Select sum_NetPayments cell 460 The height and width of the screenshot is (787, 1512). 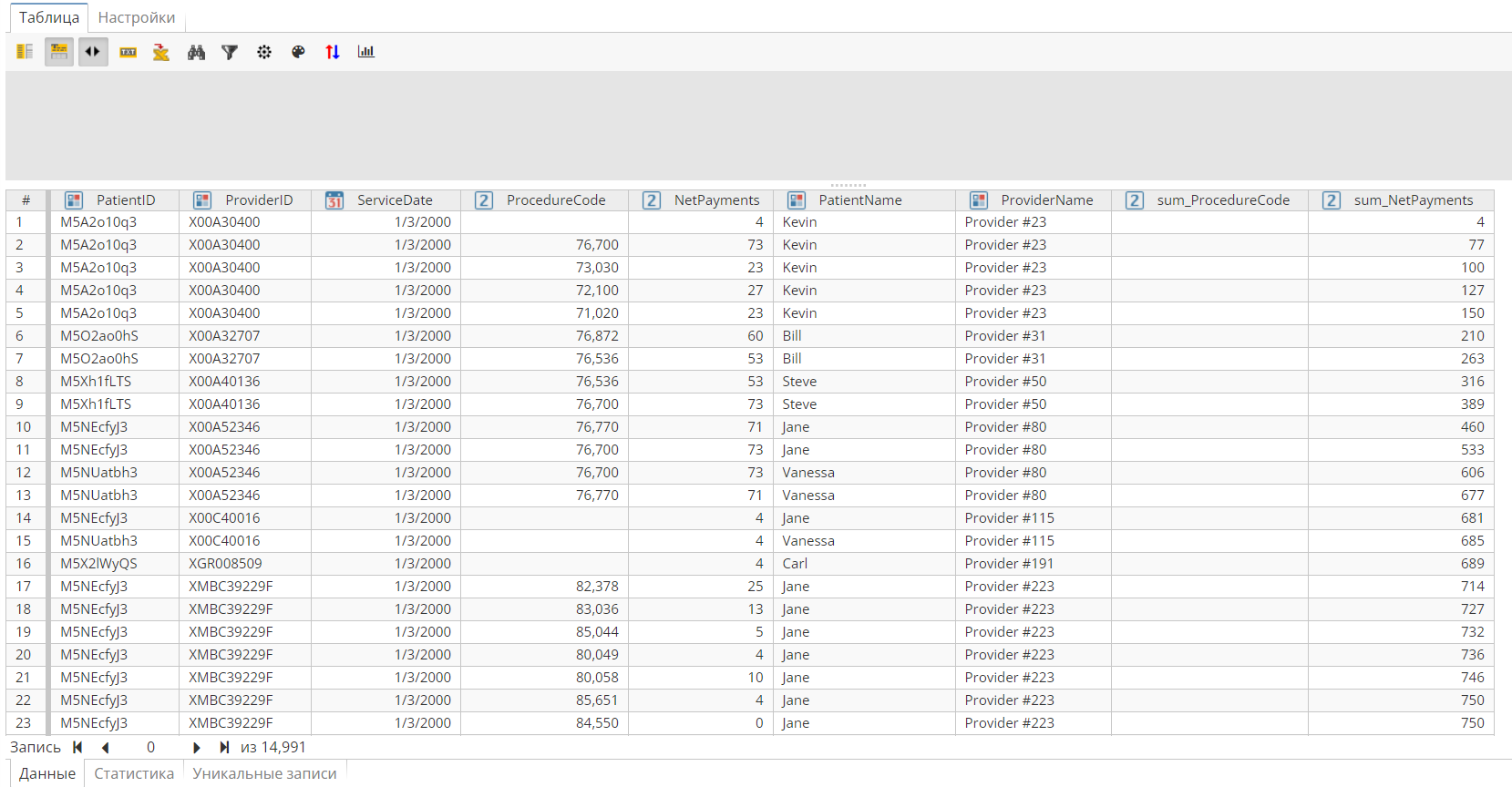point(1402,427)
